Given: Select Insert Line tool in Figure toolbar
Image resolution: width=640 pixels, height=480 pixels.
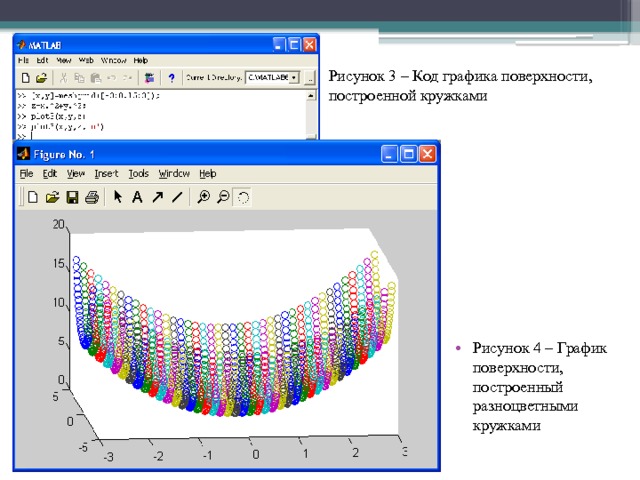Looking at the screenshot, I should [x=177, y=198].
